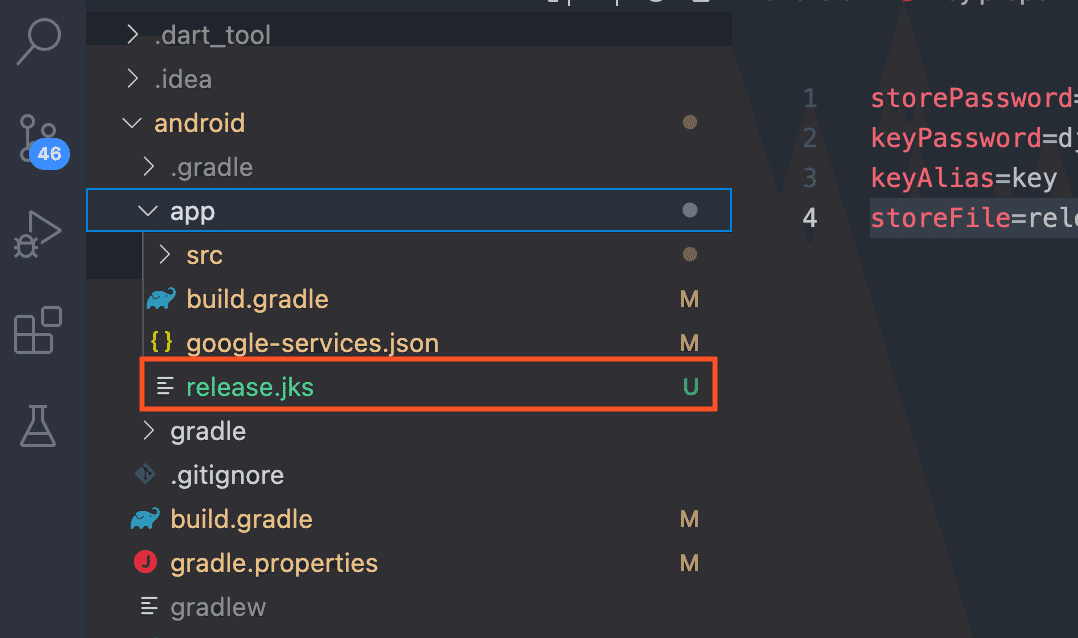Click the Gradle elephant icon beside app build.gradle
The height and width of the screenshot is (638, 1078).
coord(161,299)
